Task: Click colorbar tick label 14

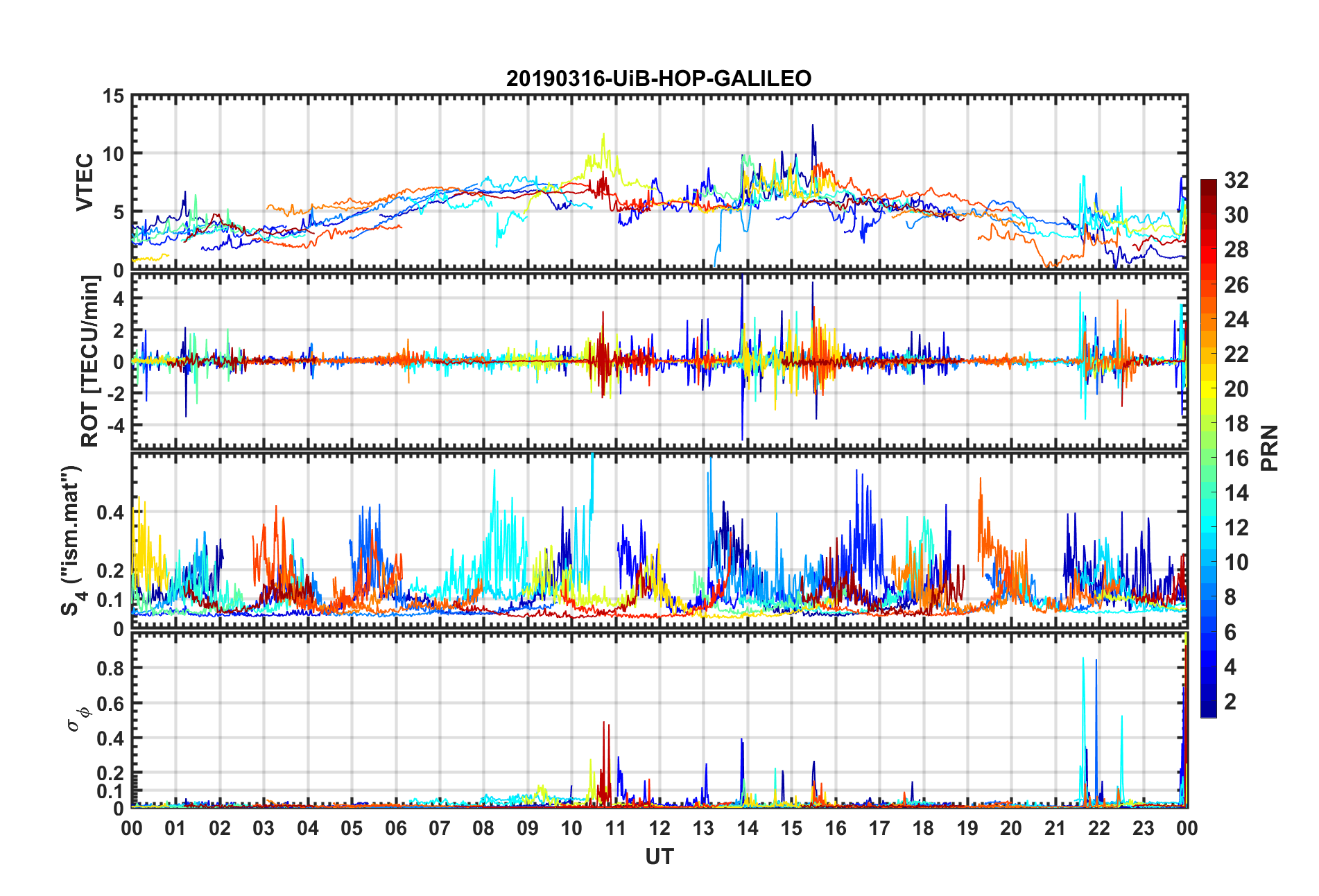Action: (1236, 492)
